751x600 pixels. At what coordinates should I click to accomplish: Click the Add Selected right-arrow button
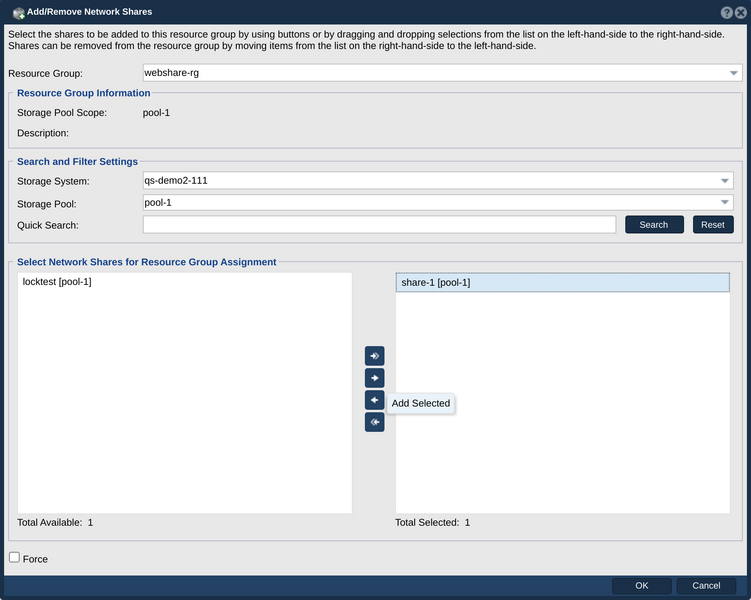click(375, 378)
